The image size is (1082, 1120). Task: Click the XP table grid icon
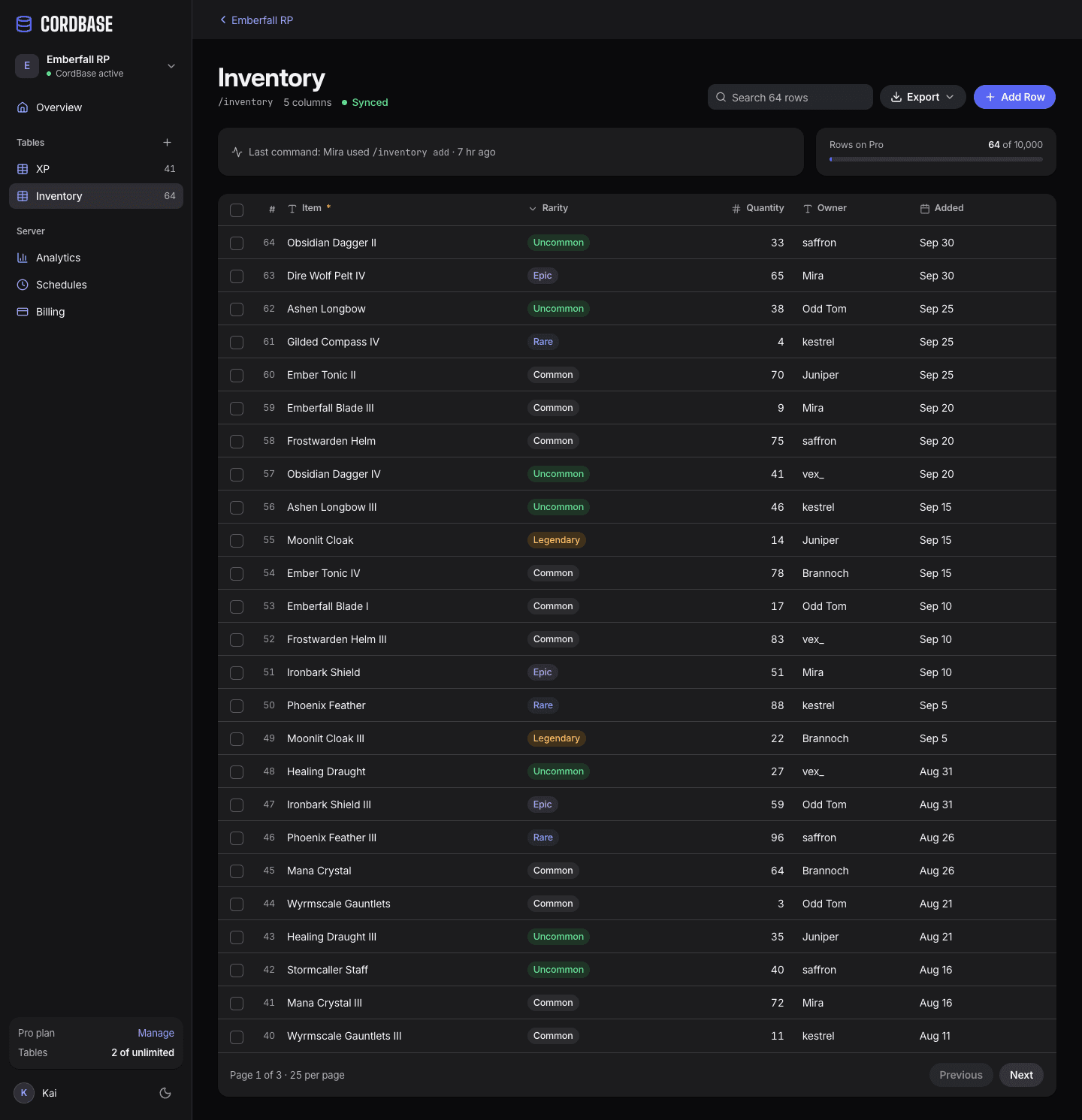tap(23, 169)
